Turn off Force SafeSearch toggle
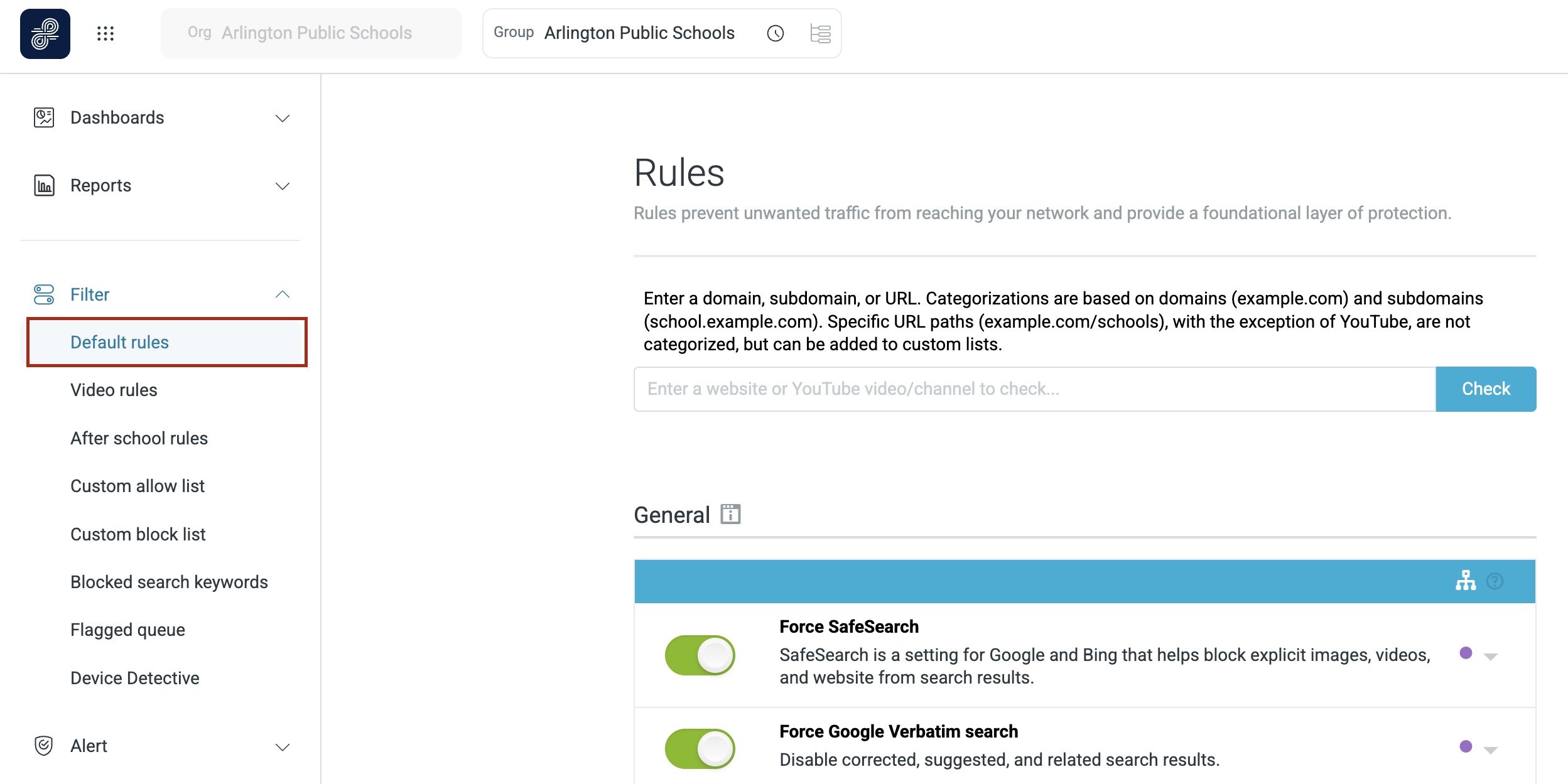 click(x=700, y=655)
